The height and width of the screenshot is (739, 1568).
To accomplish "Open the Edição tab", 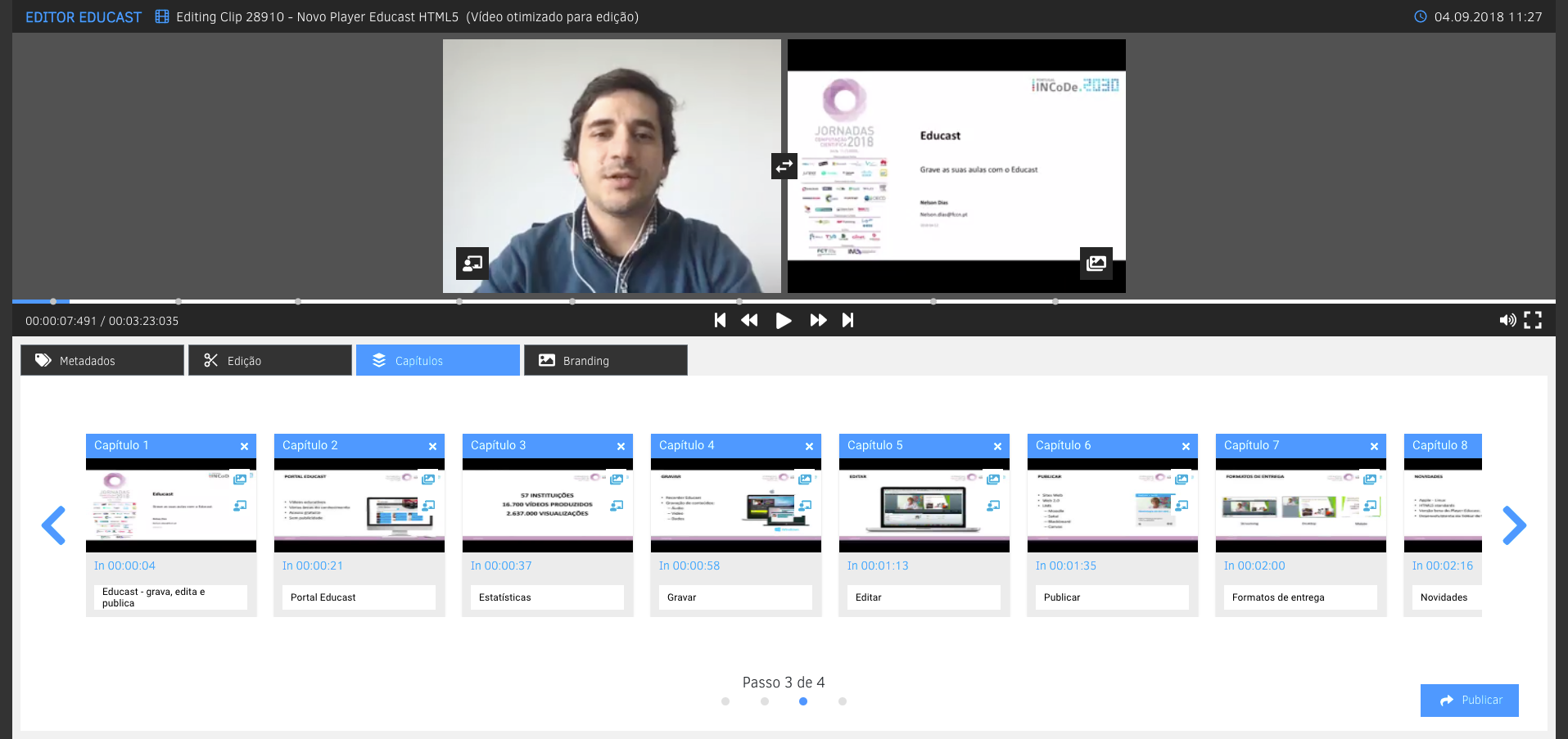I will [270, 360].
